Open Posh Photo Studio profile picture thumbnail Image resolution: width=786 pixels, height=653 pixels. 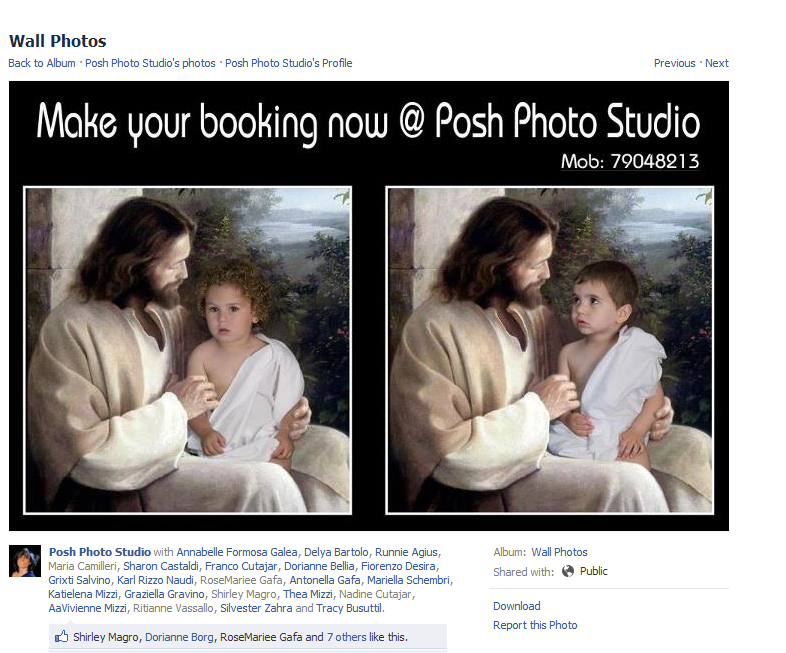coord(25,561)
